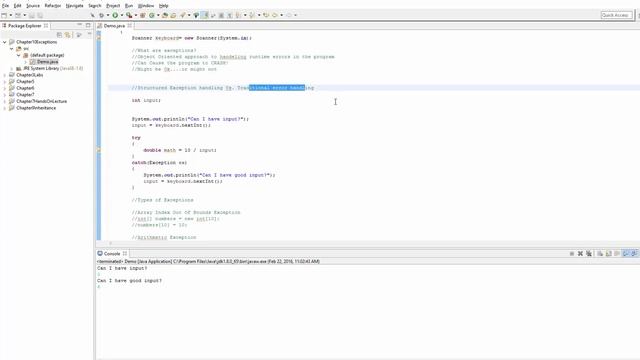Click the 'int input;' code line
The height and width of the screenshot is (360, 640).
pos(146,100)
